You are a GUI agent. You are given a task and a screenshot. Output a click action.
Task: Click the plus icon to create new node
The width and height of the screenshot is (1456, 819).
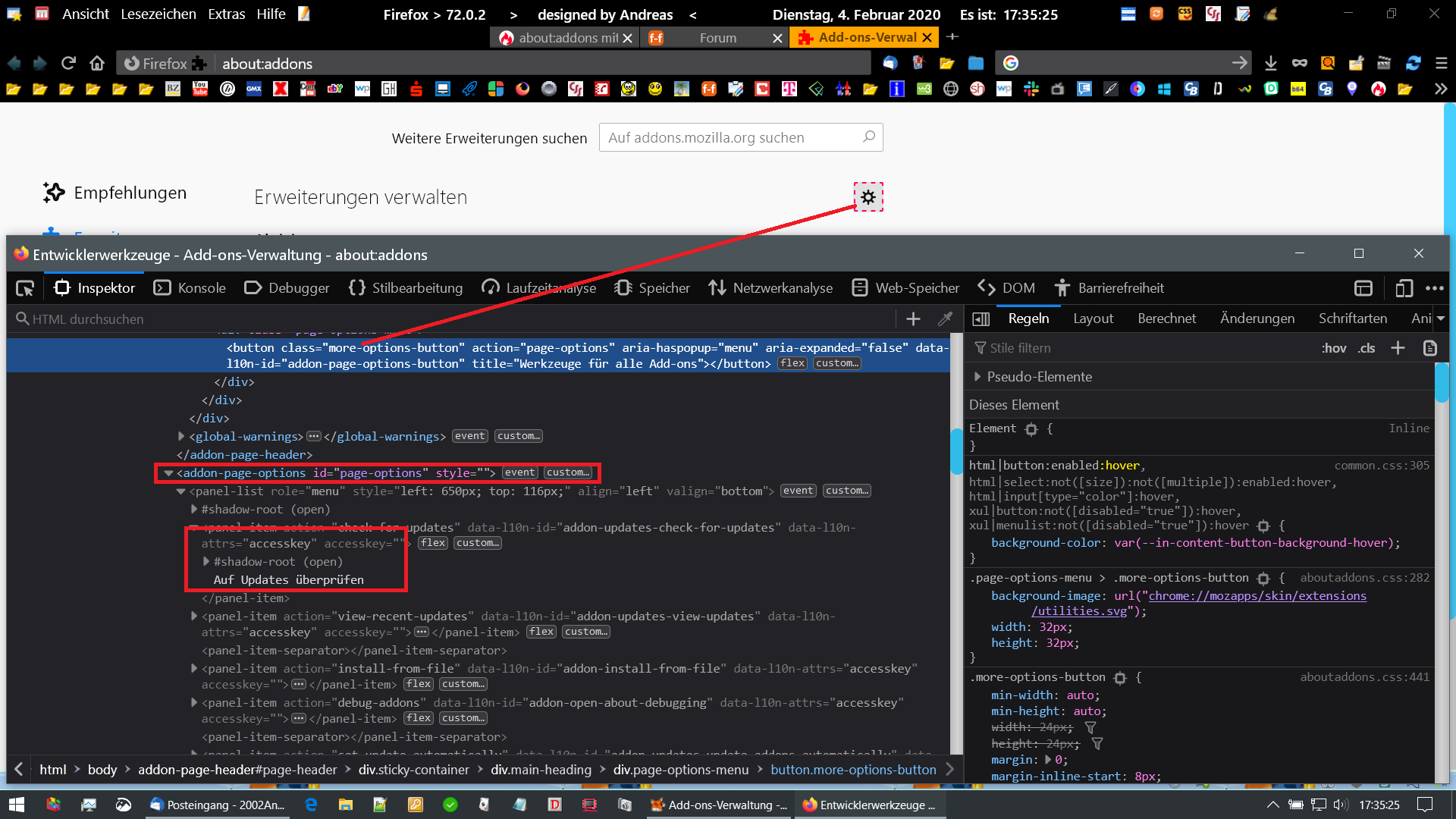[x=913, y=319]
